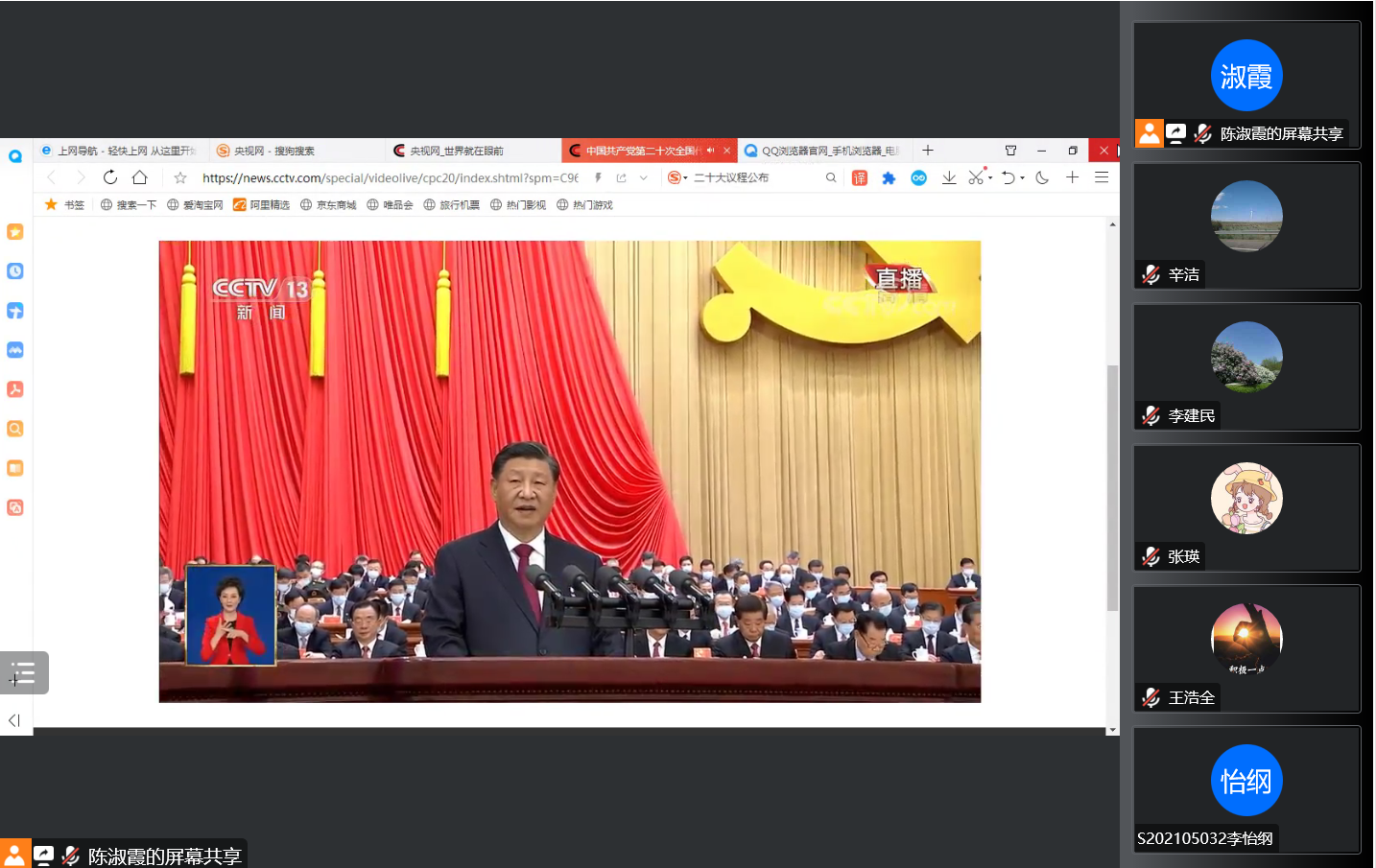This screenshot has width=1376, height=868.
Task: Click the blue puzzle extensions icon
Action: pos(889,177)
